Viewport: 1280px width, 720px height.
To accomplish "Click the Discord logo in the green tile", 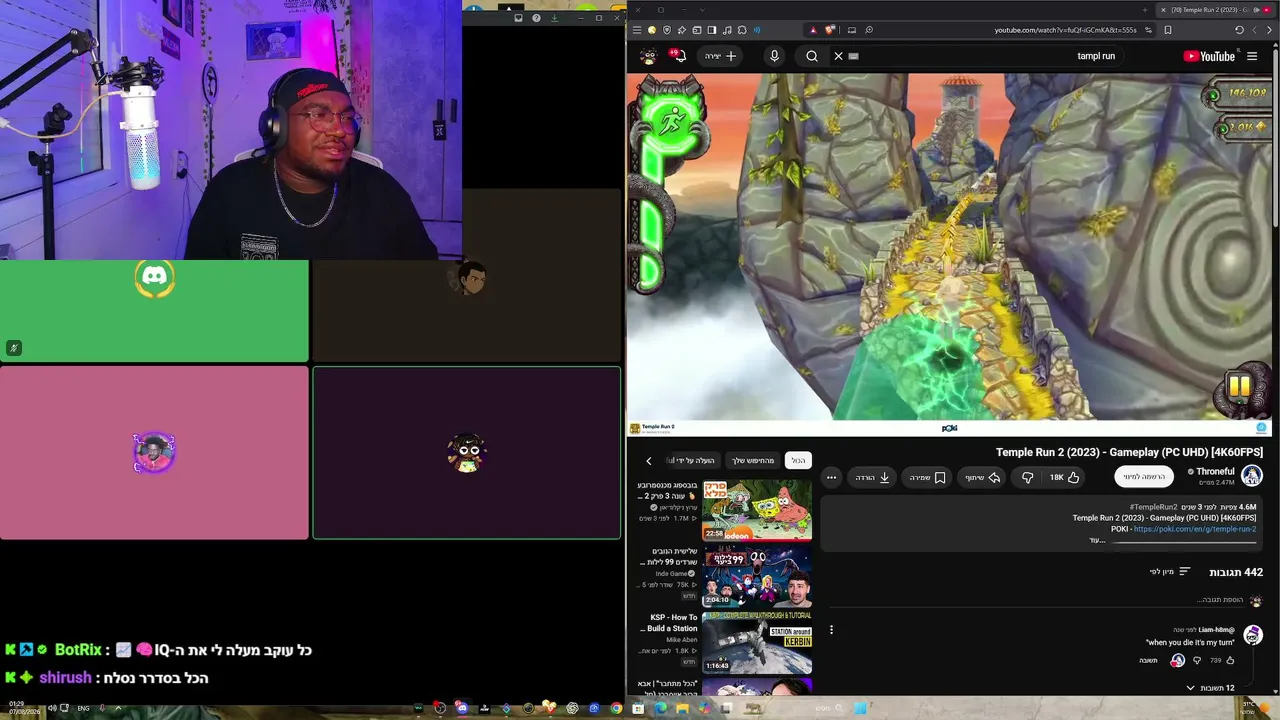I will (x=155, y=278).
